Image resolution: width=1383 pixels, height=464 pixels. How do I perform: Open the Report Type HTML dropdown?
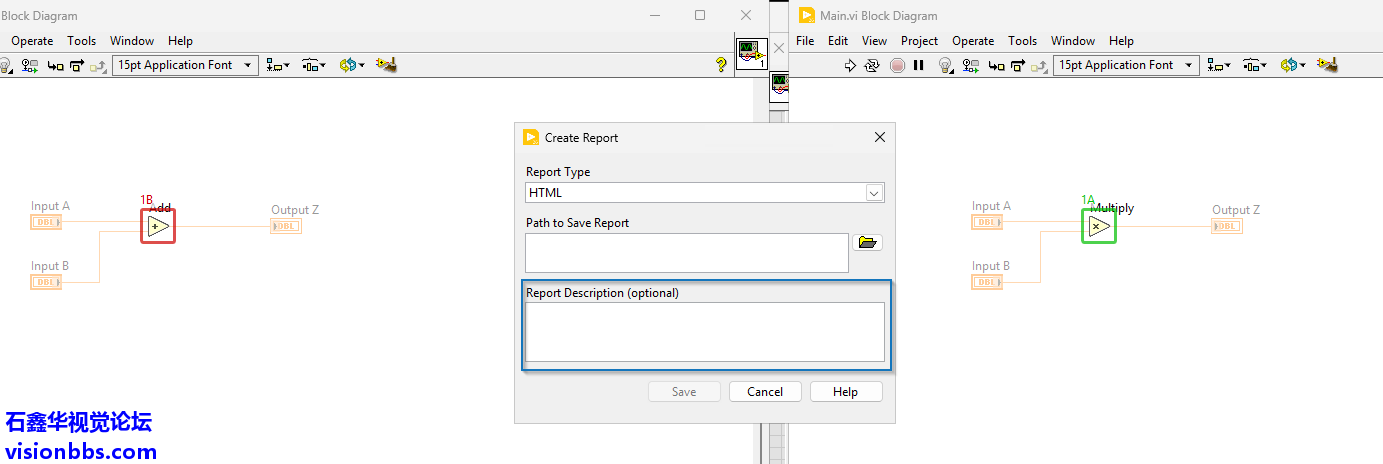(x=873, y=193)
